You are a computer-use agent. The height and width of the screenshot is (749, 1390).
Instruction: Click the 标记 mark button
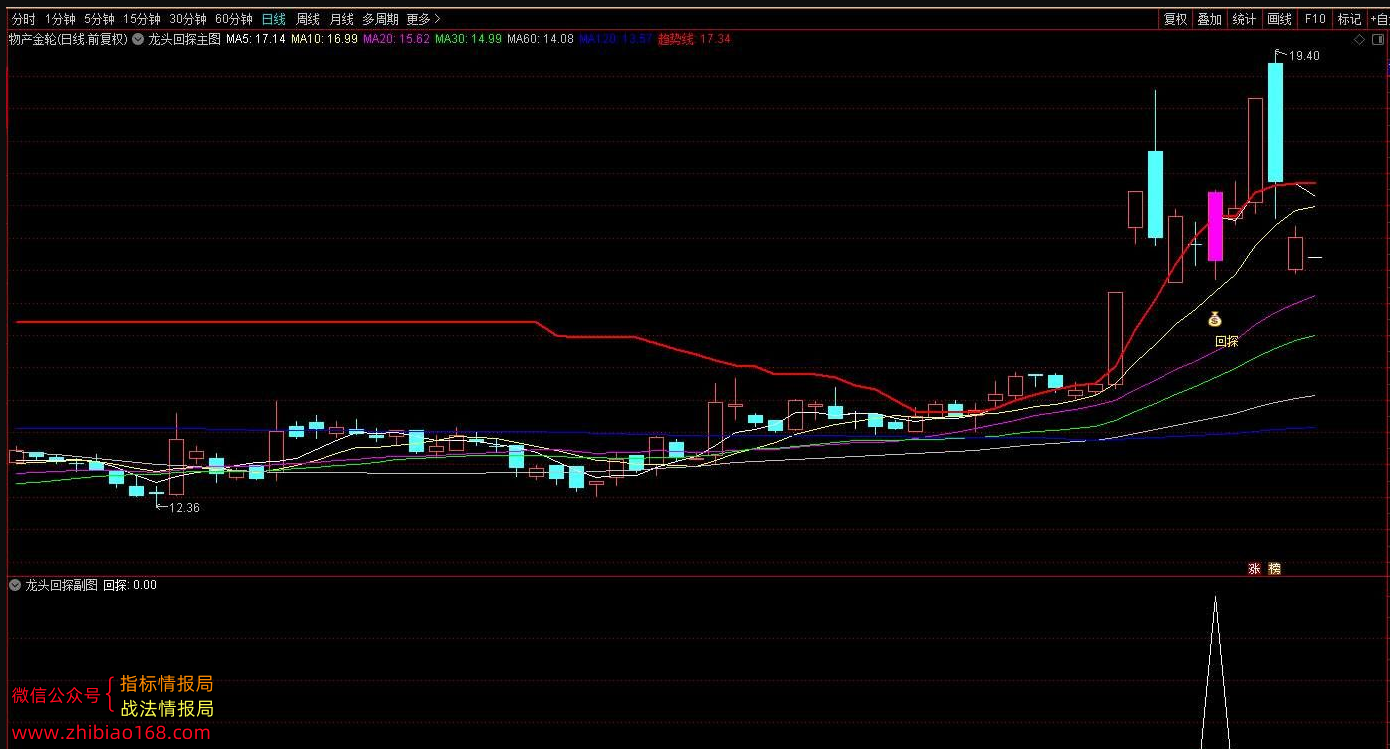pyautogui.click(x=1349, y=19)
